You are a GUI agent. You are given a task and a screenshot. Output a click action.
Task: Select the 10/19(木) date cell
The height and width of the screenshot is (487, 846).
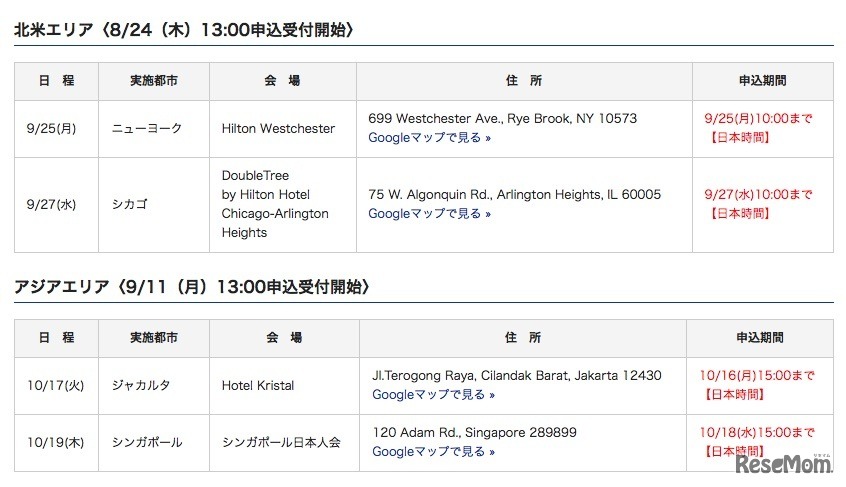(55, 442)
